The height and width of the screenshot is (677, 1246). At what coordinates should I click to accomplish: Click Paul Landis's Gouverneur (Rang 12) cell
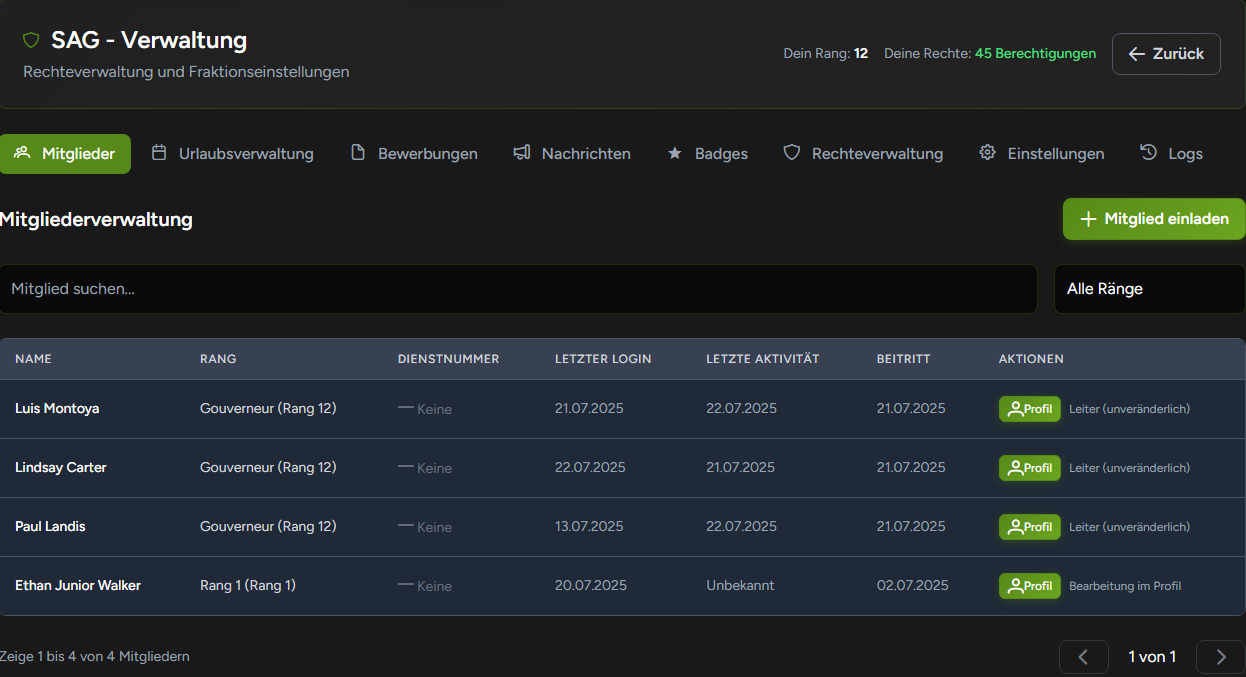coord(268,527)
